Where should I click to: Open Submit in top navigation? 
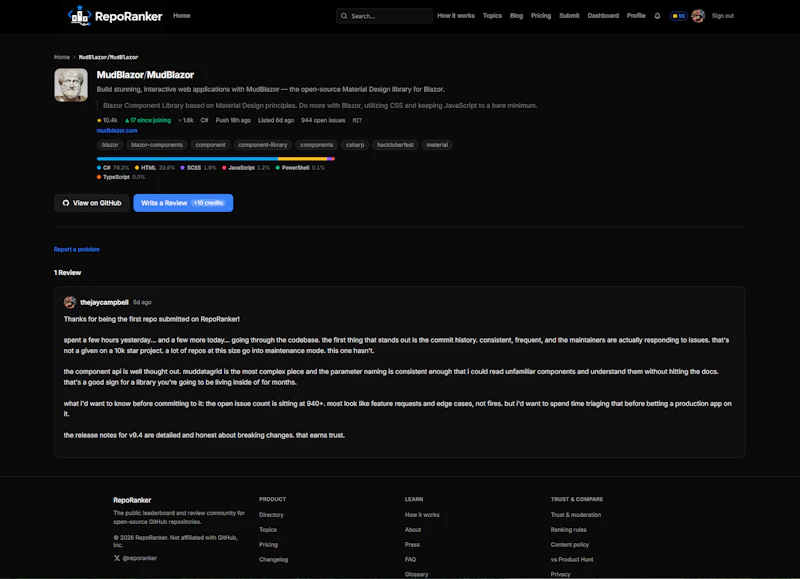569,16
